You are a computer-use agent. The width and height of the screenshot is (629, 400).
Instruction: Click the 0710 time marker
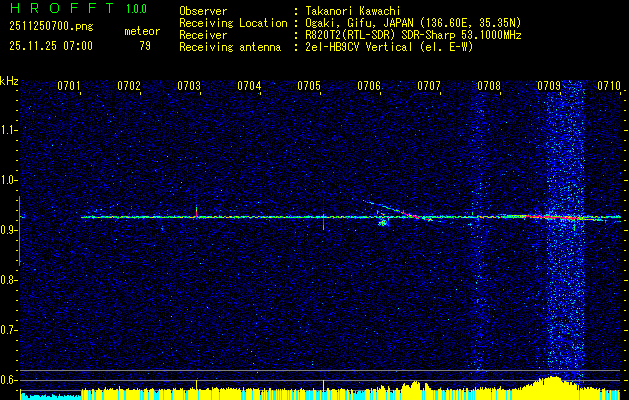tap(609, 85)
